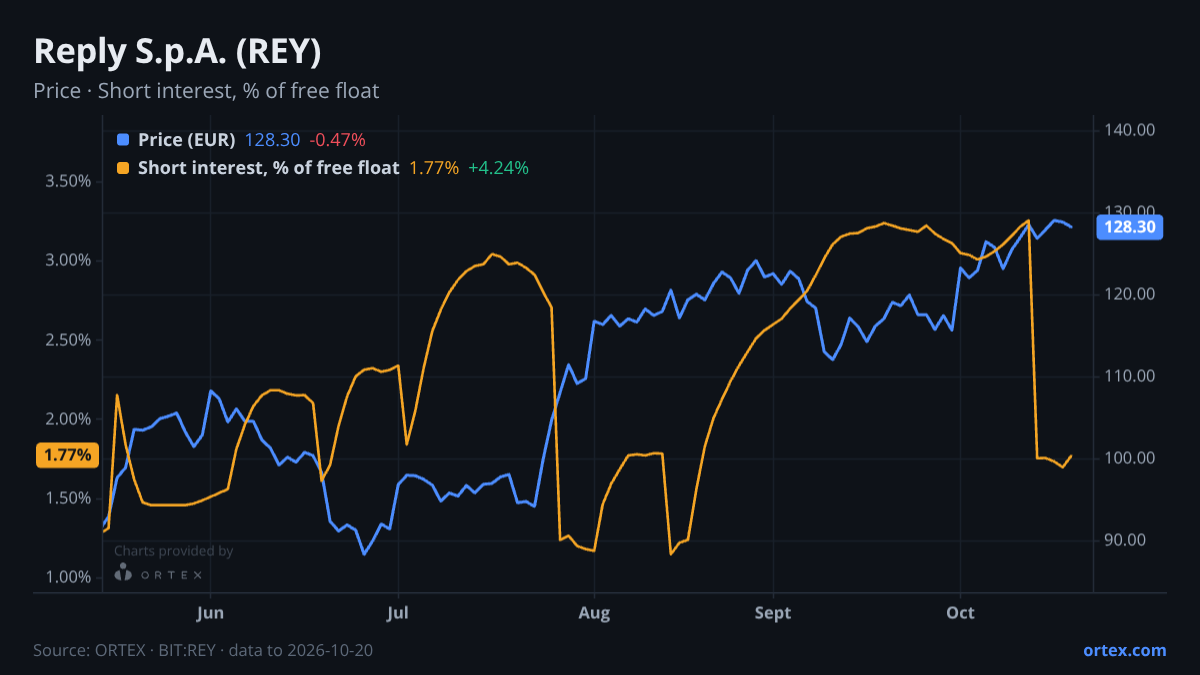1200x675 pixels.
Task: Click the legend change value -0.47%
Action: pyautogui.click(x=337, y=140)
